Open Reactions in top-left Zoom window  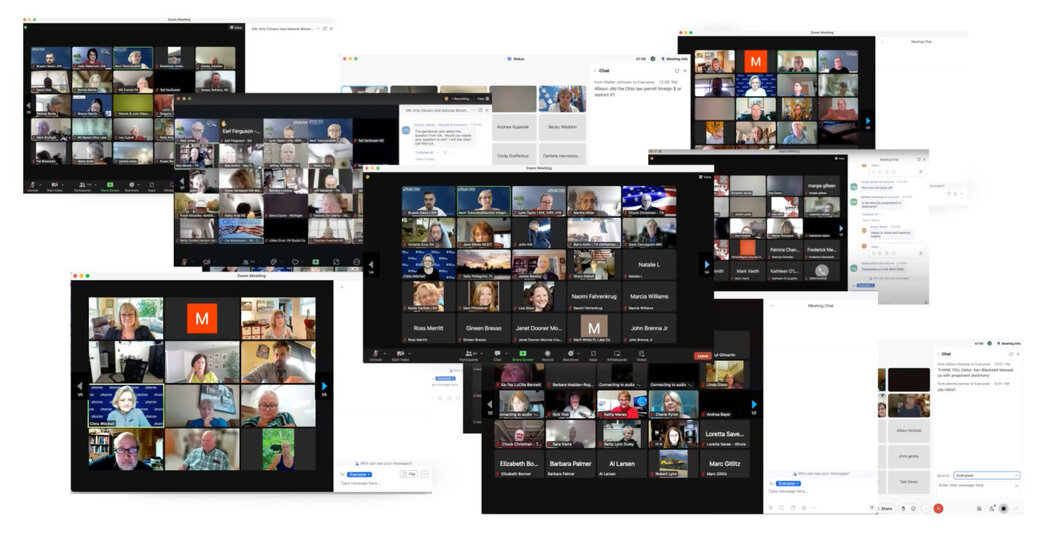pos(132,185)
